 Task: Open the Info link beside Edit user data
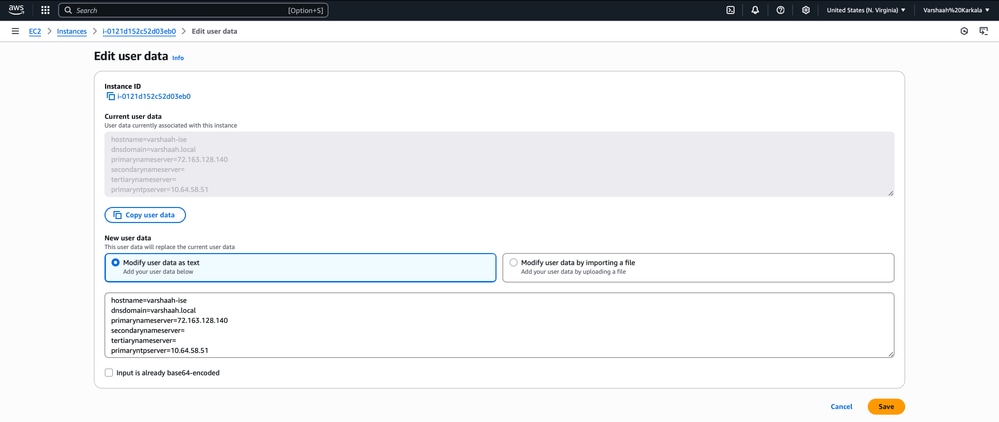click(x=178, y=58)
